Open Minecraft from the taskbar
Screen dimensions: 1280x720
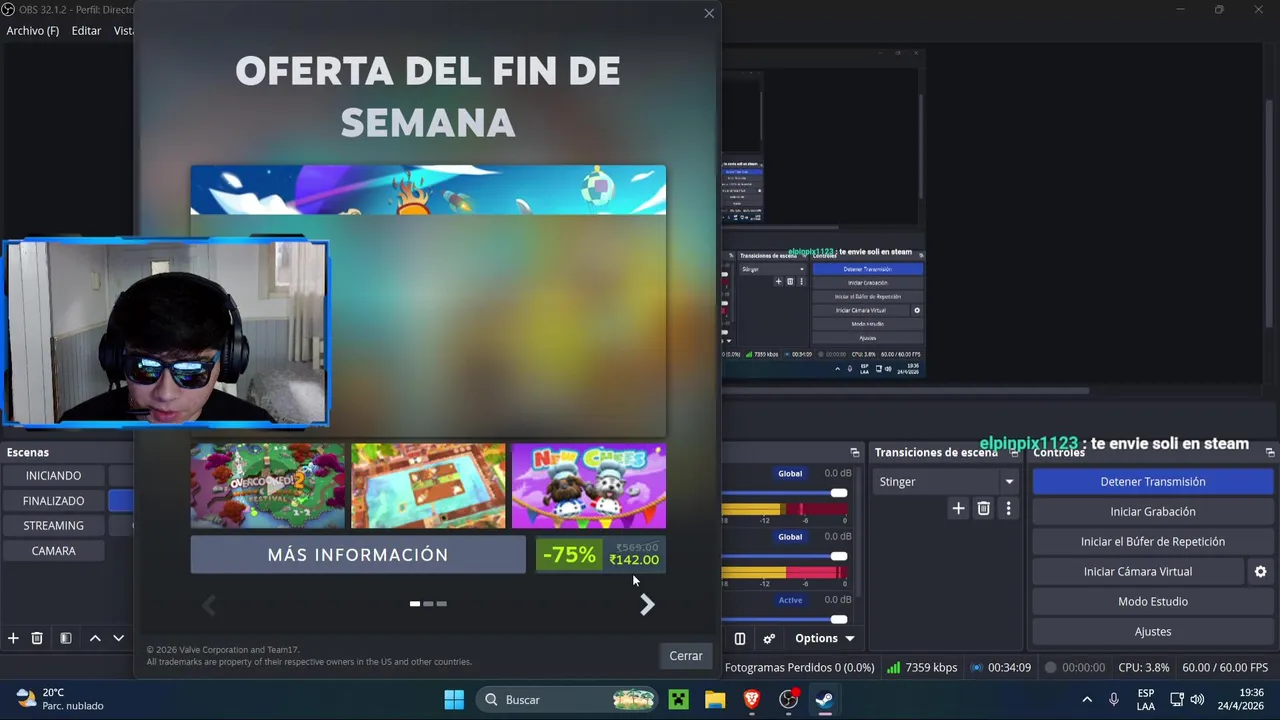pos(678,699)
